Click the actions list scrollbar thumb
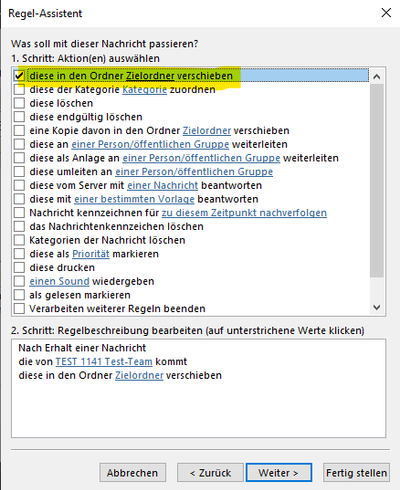400x490 pixels. click(x=377, y=180)
